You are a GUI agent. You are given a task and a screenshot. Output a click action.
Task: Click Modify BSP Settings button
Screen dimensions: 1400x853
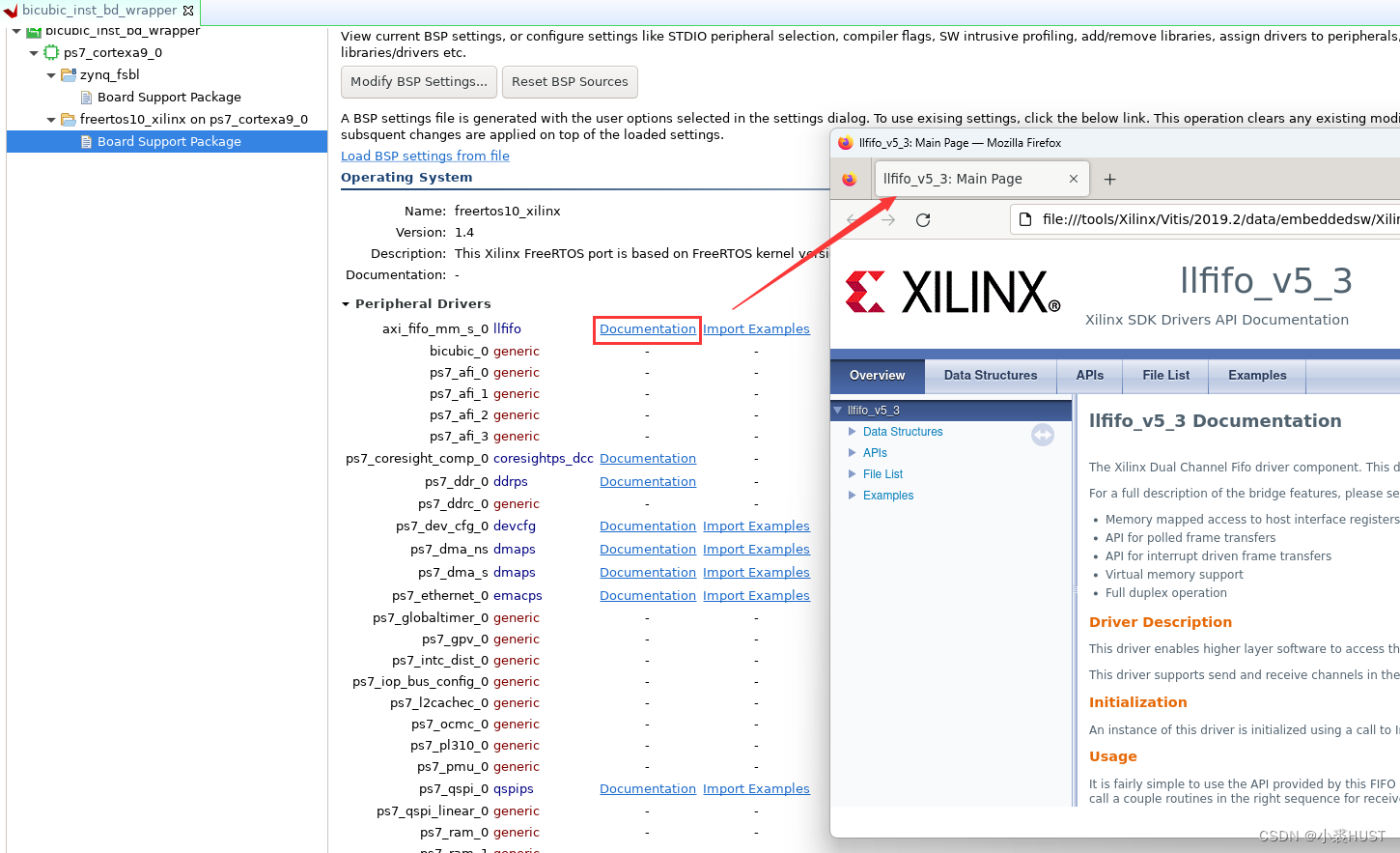point(419,82)
